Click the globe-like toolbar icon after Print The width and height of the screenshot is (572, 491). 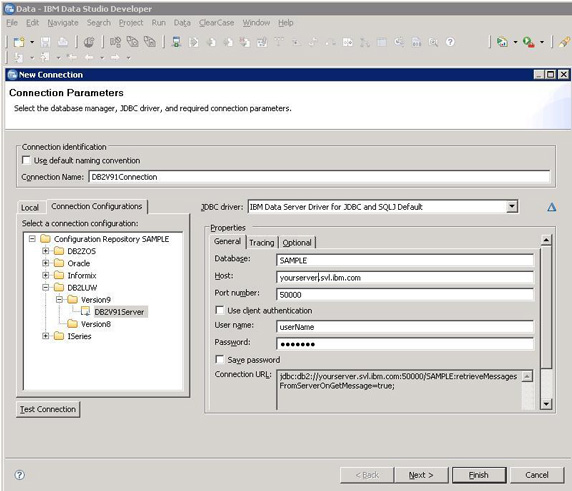[89, 42]
